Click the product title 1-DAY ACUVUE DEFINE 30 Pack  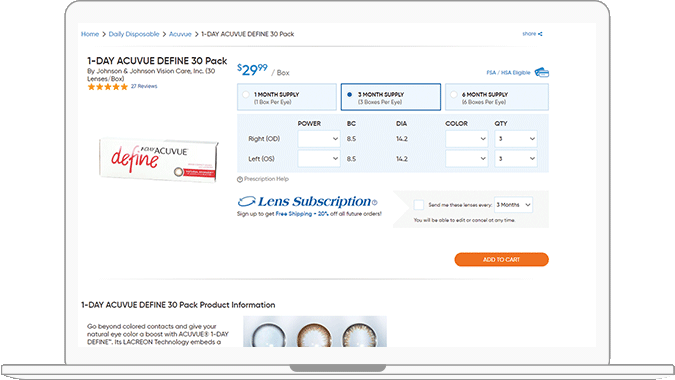tap(157, 61)
